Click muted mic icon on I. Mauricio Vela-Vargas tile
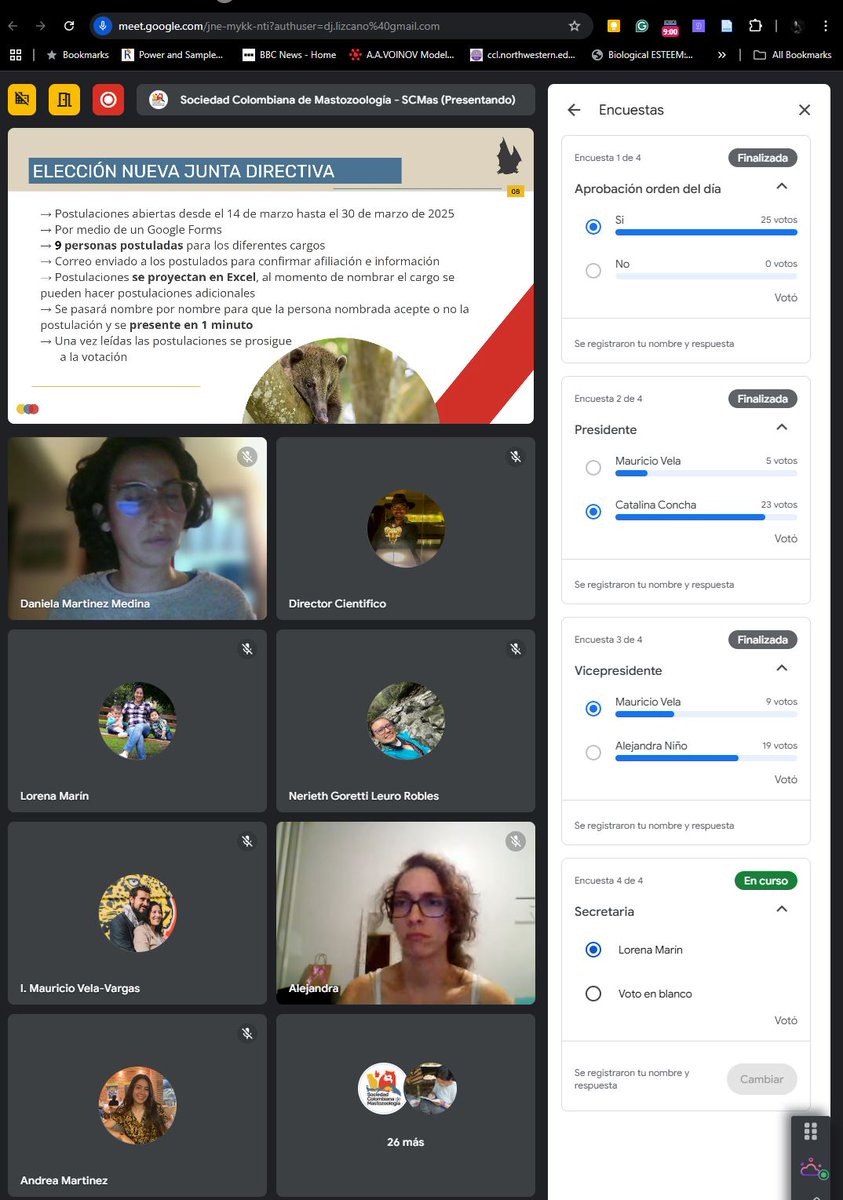This screenshot has width=843, height=1200. point(247,841)
